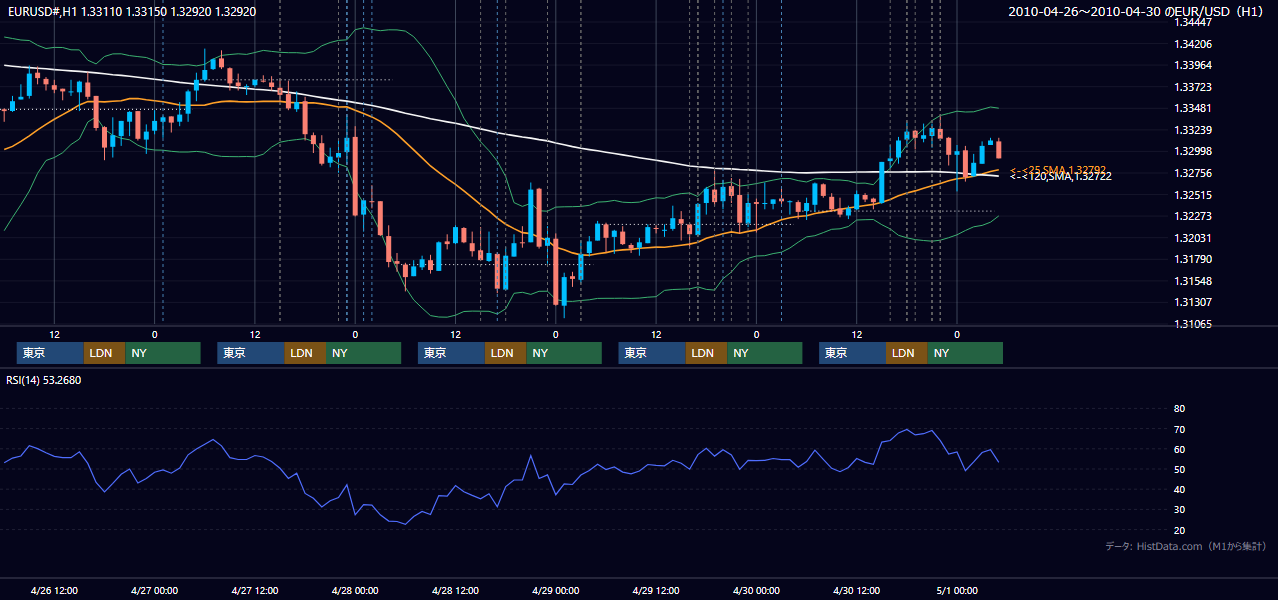Click the 5/1 00:00 date label
The width and height of the screenshot is (1278, 600).
(x=957, y=590)
